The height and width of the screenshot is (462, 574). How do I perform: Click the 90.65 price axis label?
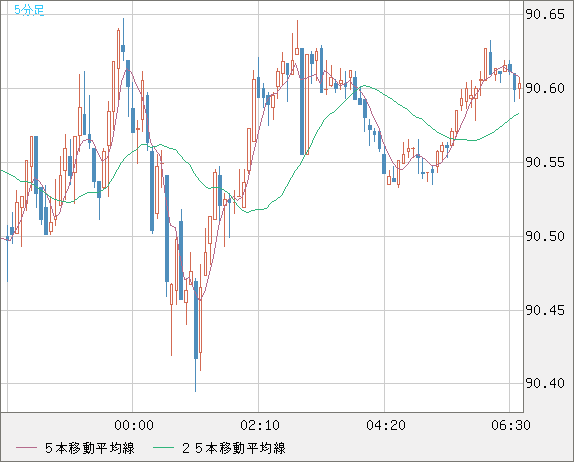(x=545, y=15)
